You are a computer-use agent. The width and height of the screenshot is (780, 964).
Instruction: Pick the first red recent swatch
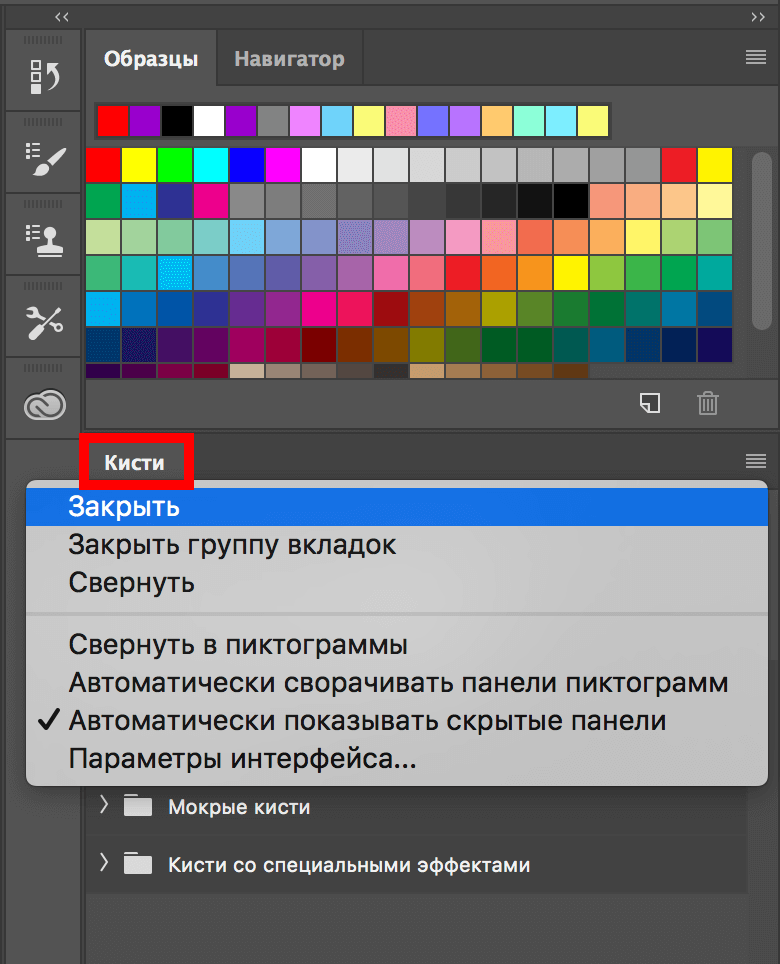(x=113, y=120)
